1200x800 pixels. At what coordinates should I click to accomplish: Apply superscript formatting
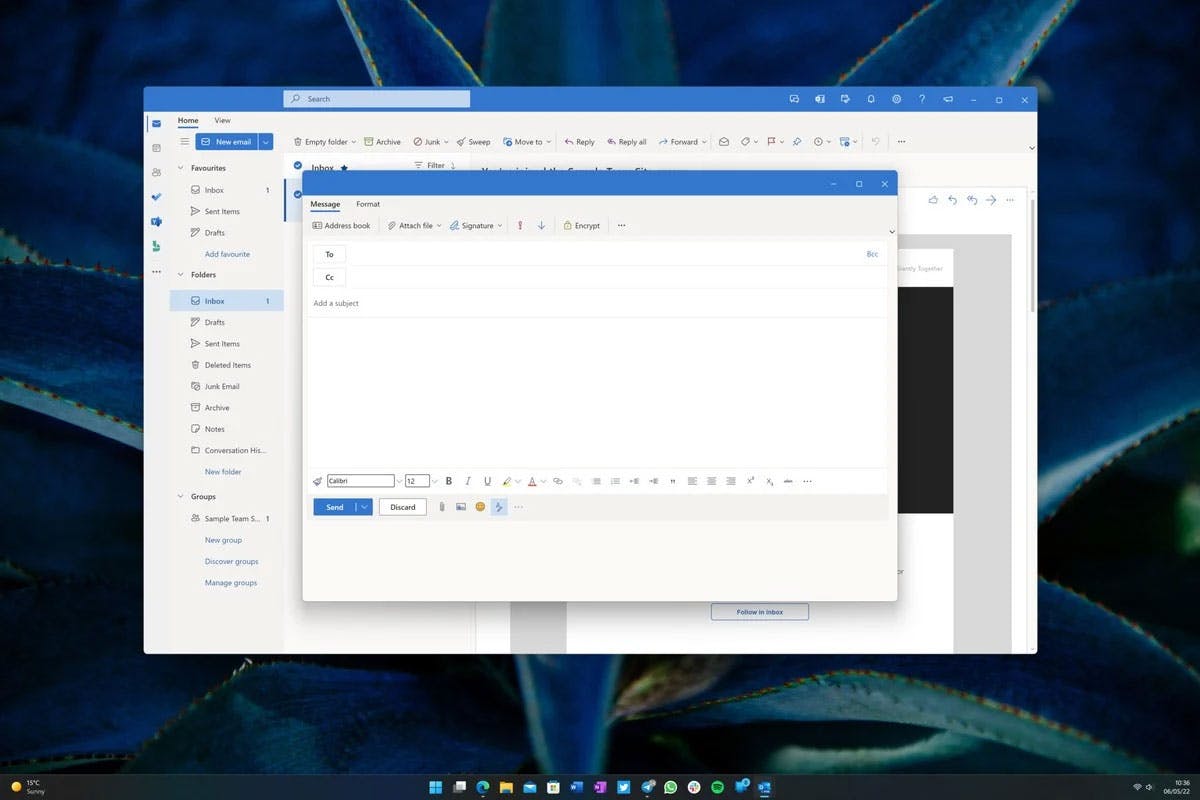(750, 481)
